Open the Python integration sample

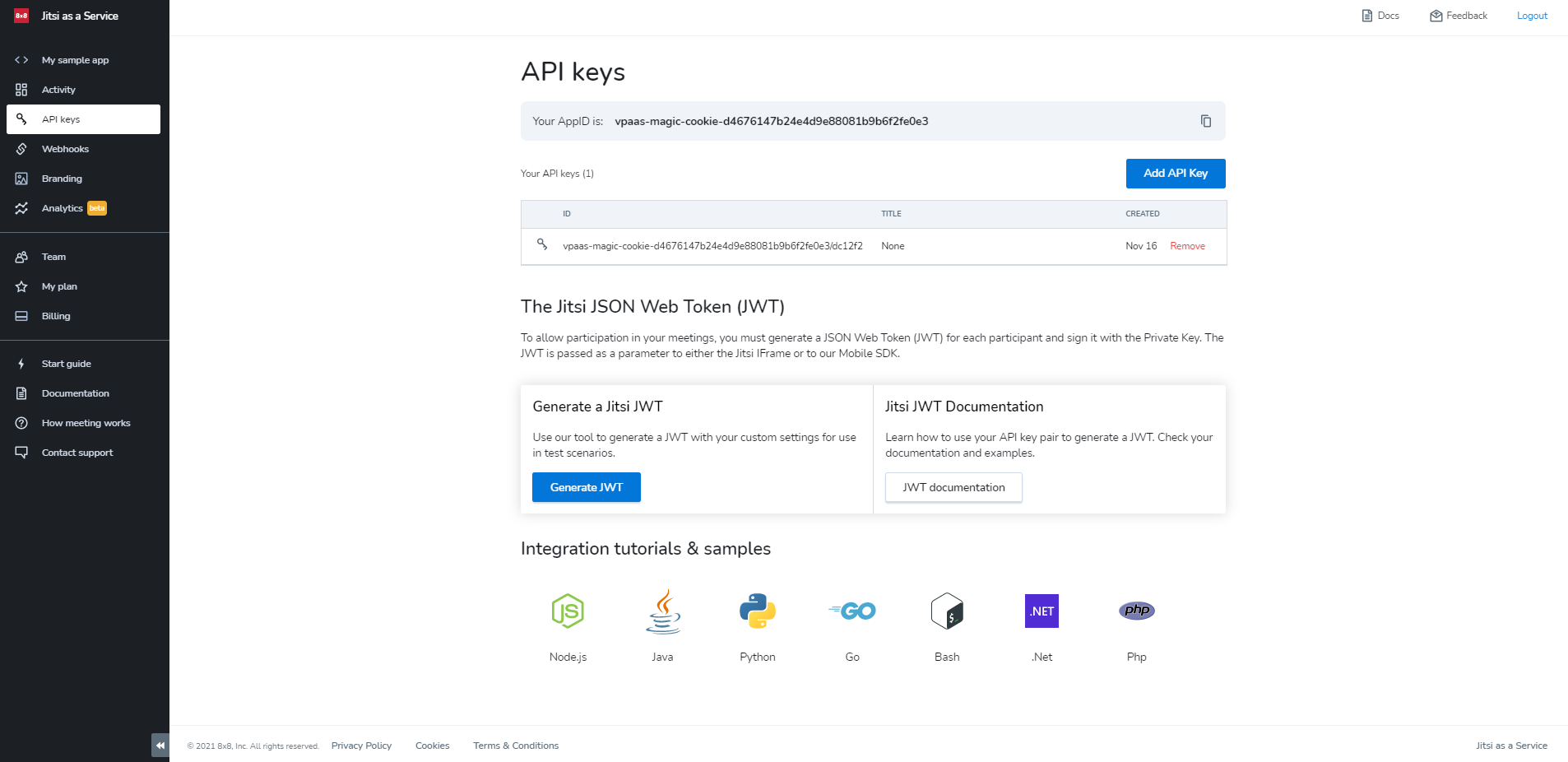click(x=757, y=611)
